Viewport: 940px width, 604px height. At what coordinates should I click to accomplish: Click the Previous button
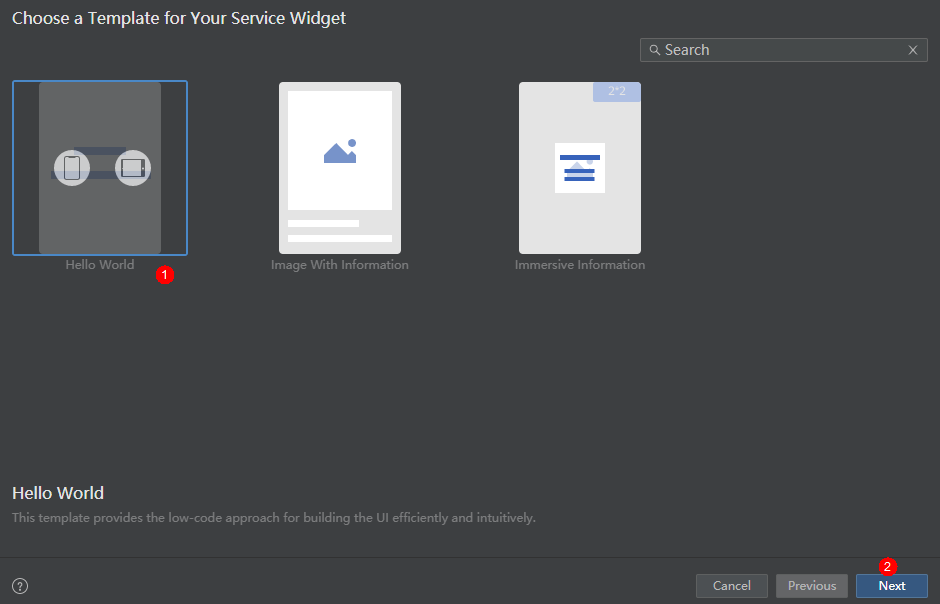[x=812, y=585]
